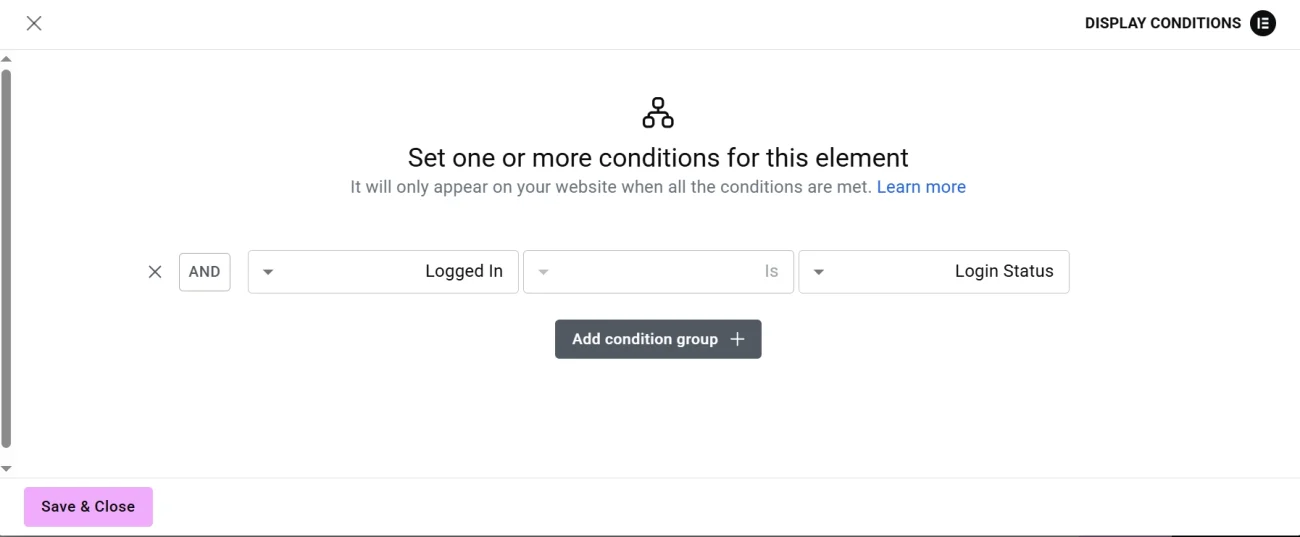The height and width of the screenshot is (537, 1300).
Task: Click the arrow in the Is field
Action: coord(543,272)
